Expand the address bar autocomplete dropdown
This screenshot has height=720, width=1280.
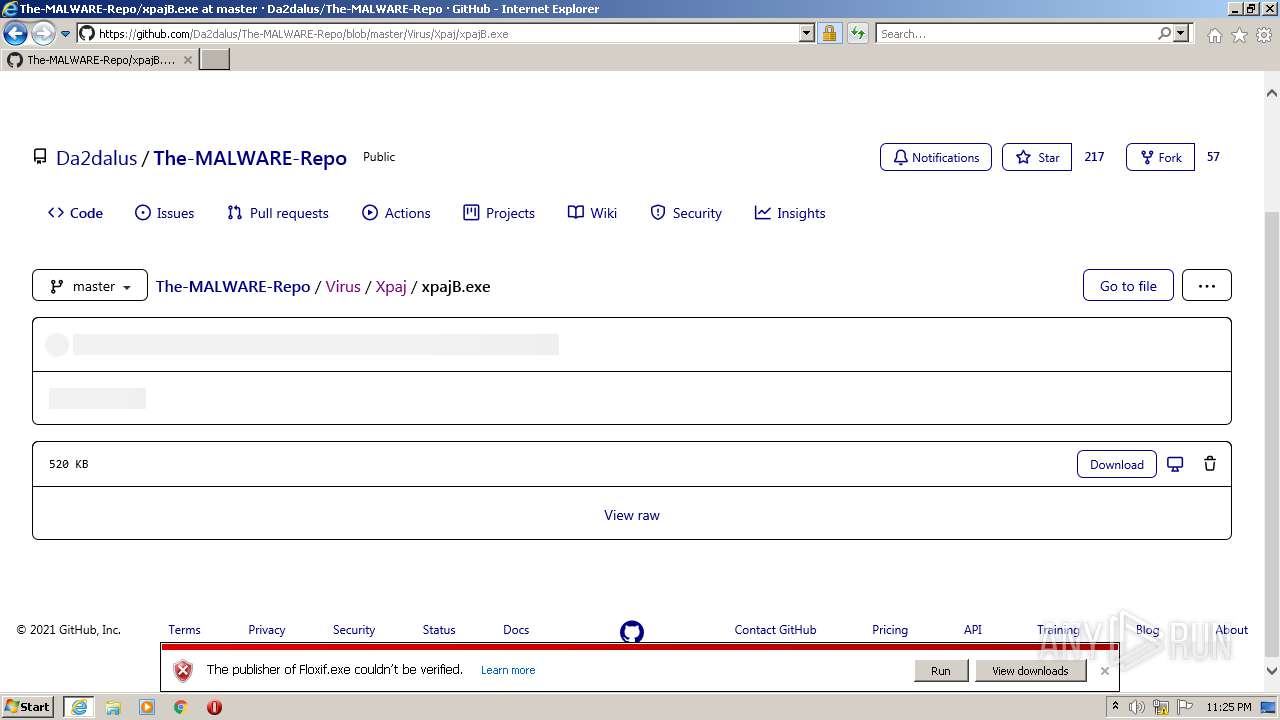807,34
